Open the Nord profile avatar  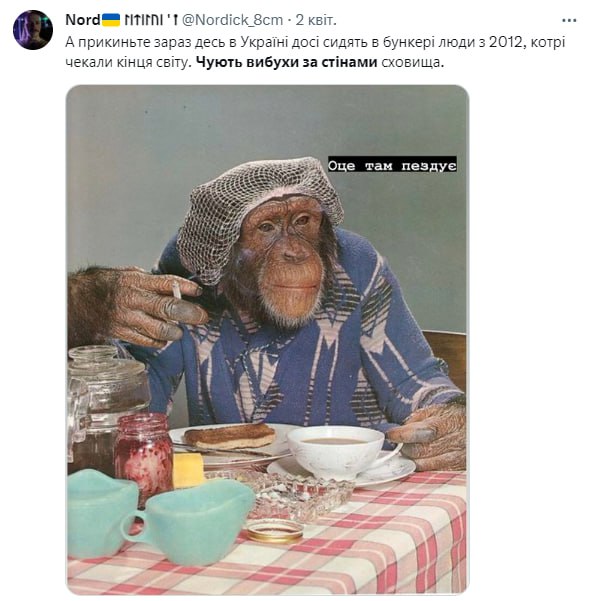[x=33, y=30]
